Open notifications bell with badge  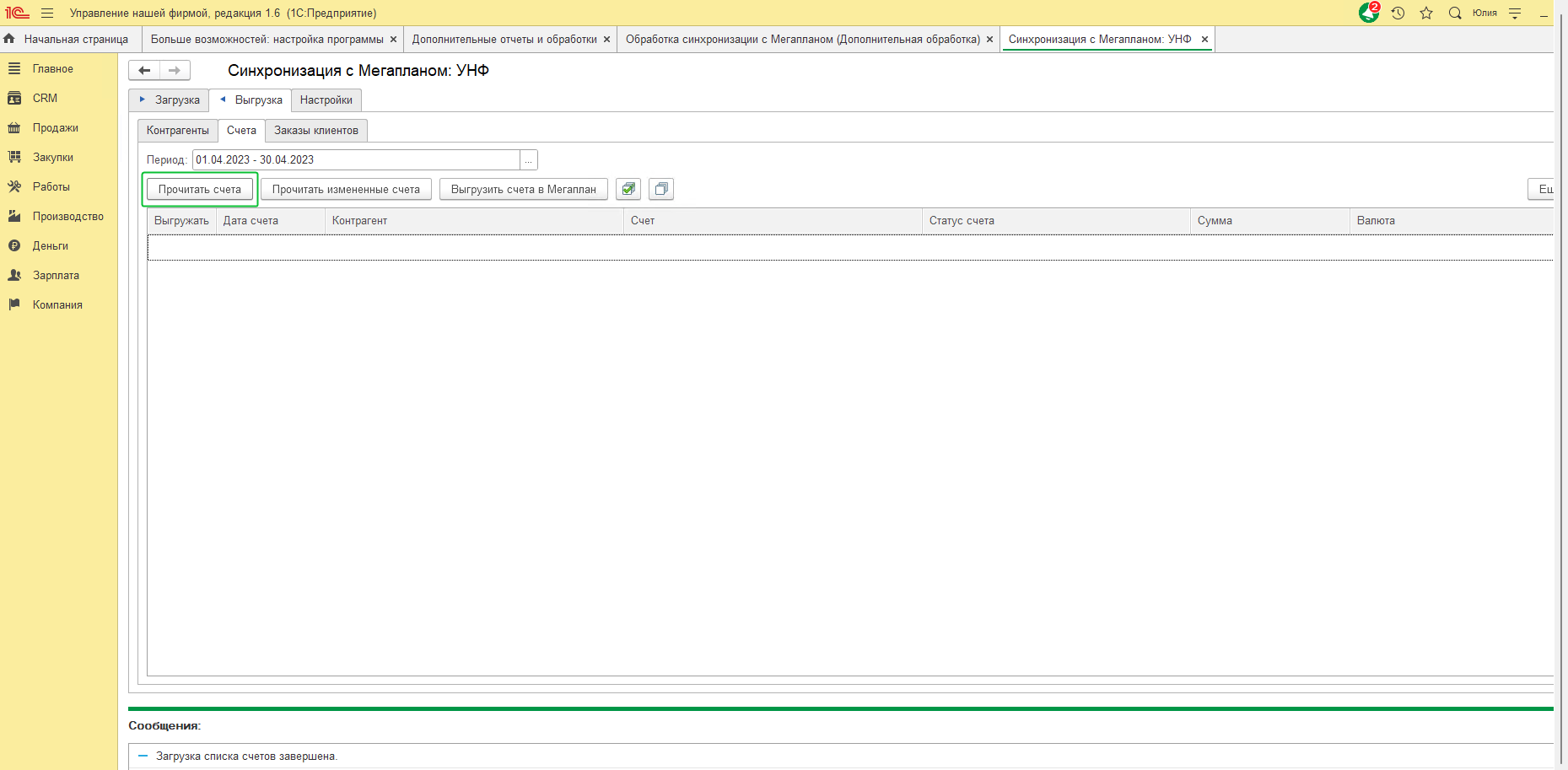pyautogui.click(x=1369, y=13)
